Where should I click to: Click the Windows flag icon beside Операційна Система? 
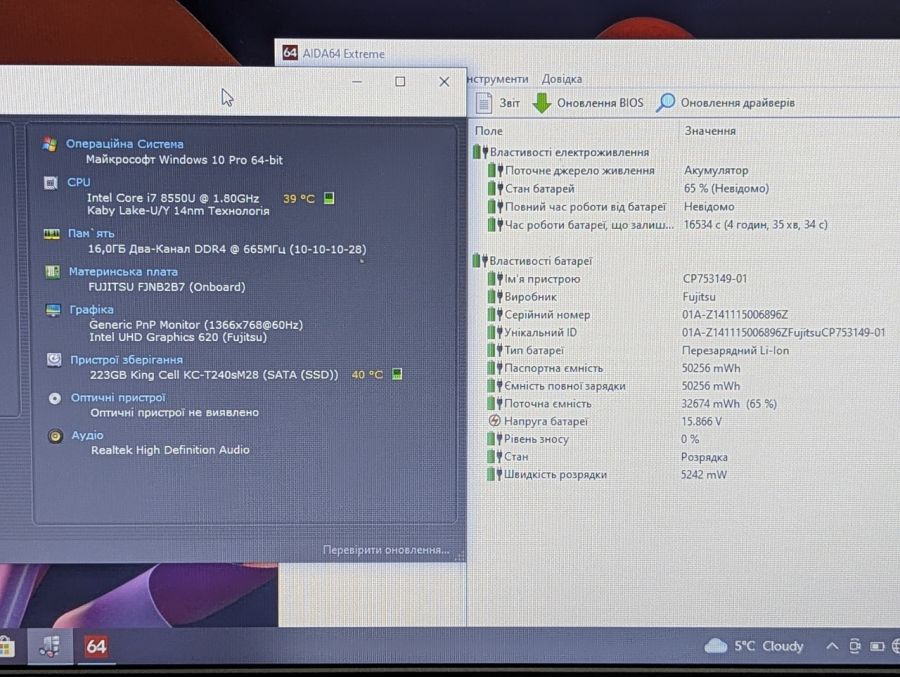(x=50, y=144)
